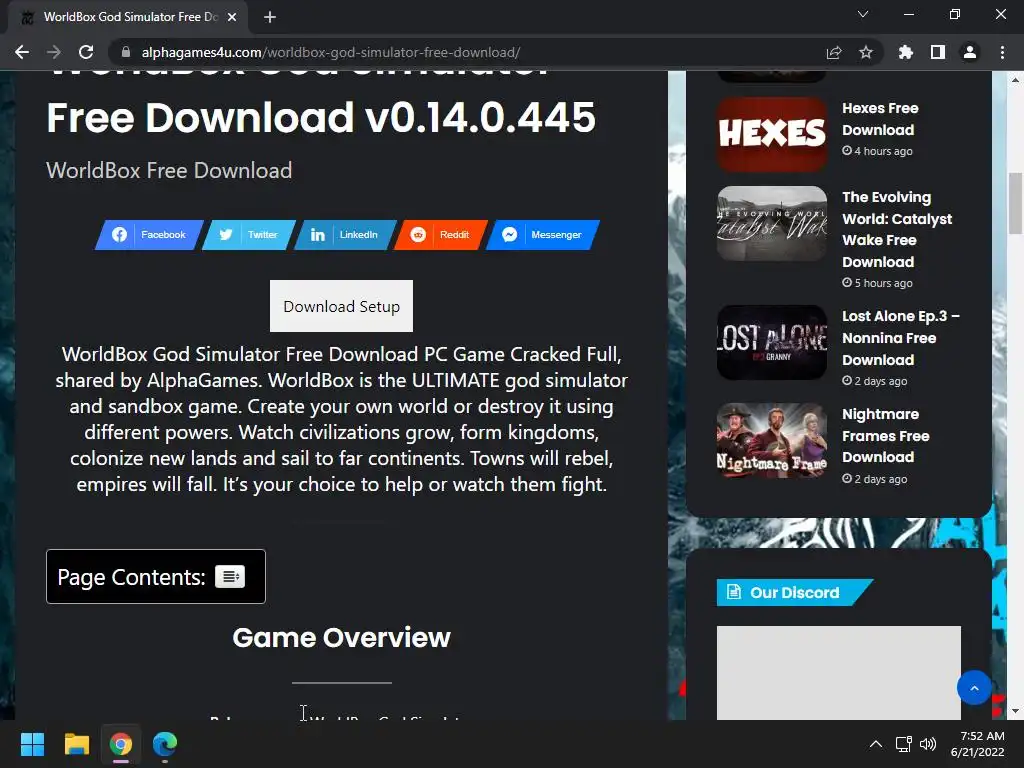
Task: Open the Nightmare Frames thumbnail
Action: tap(772, 440)
